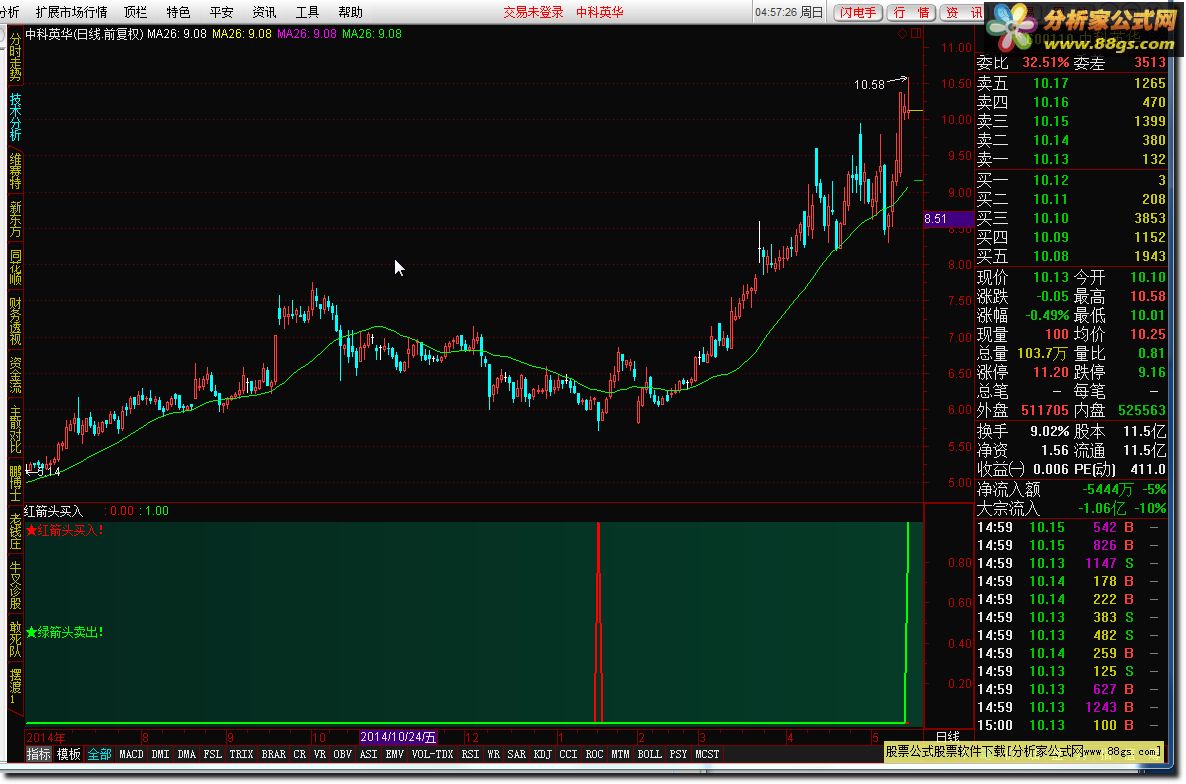Switch indicator to VOL-TDX
Image resolution: width=1186 pixels, height=784 pixels.
pos(433,754)
